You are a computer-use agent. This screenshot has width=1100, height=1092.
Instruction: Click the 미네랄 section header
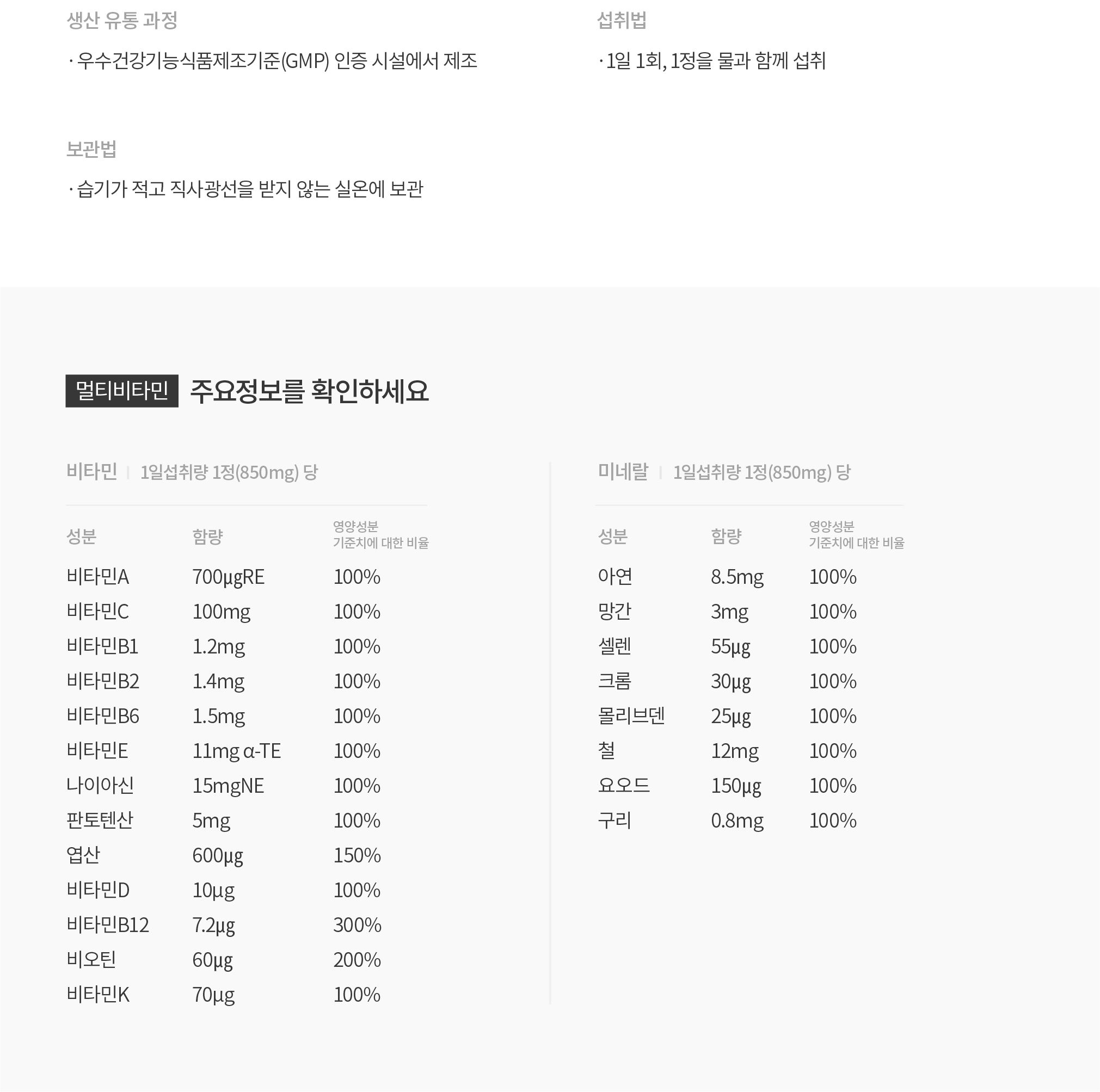point(623,471)
